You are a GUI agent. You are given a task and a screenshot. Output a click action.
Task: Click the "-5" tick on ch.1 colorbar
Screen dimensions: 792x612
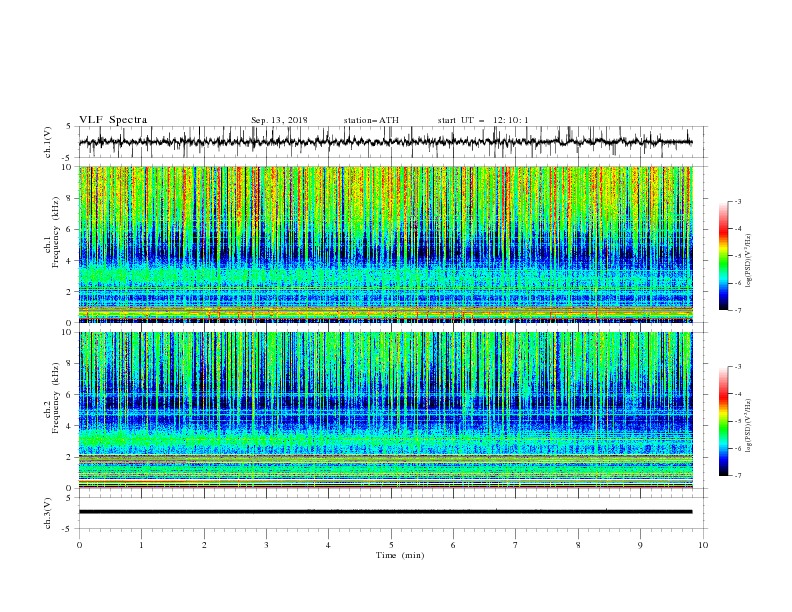tap(737, 256)
